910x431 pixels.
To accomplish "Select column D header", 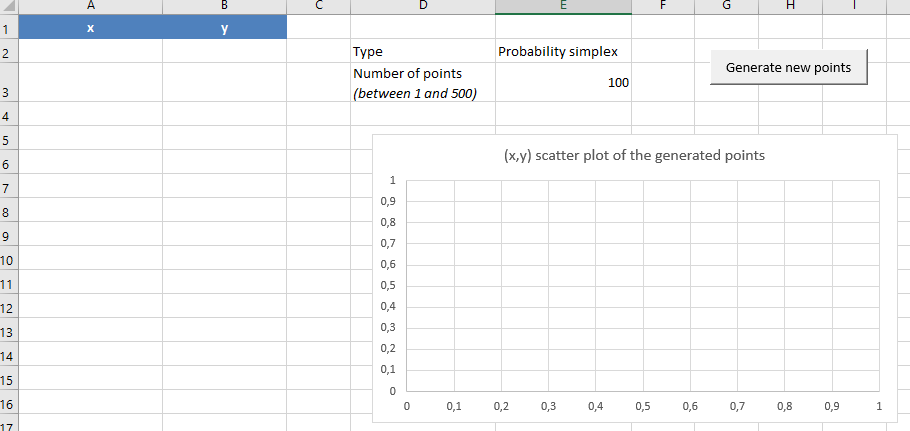I will [x=422, y=6].
